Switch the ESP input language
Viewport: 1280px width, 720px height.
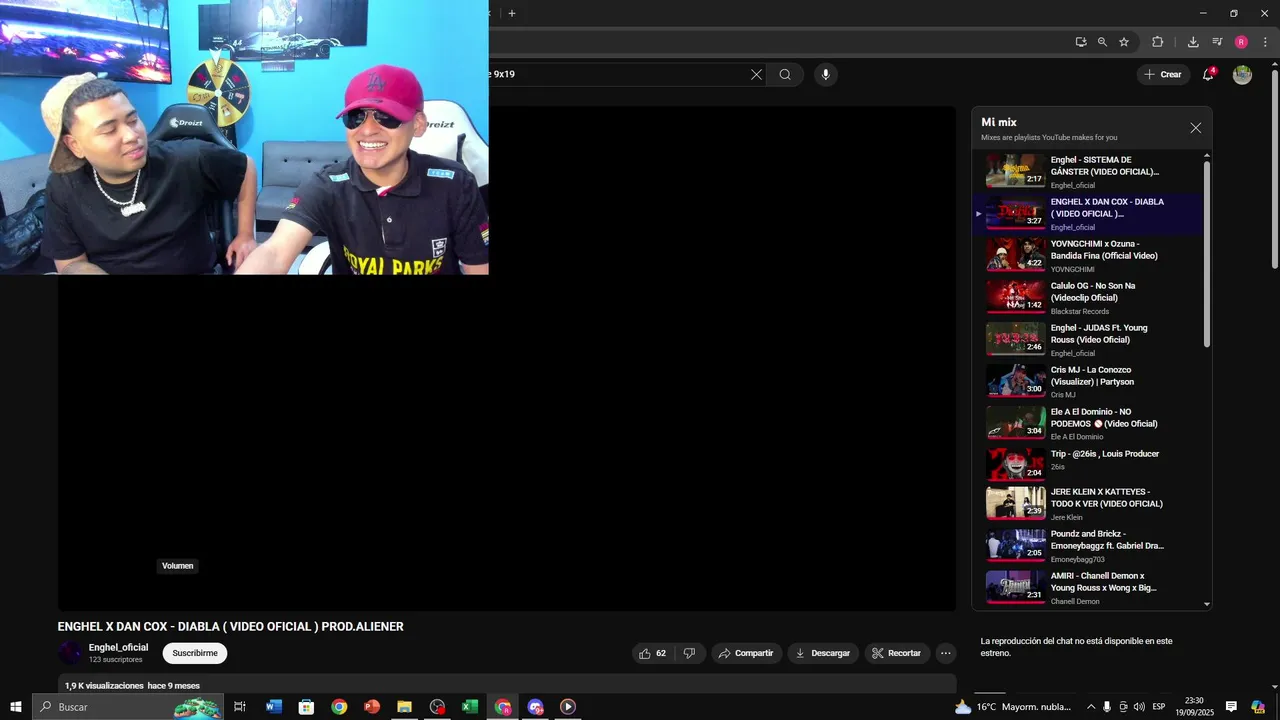[x=1158, y=707]
